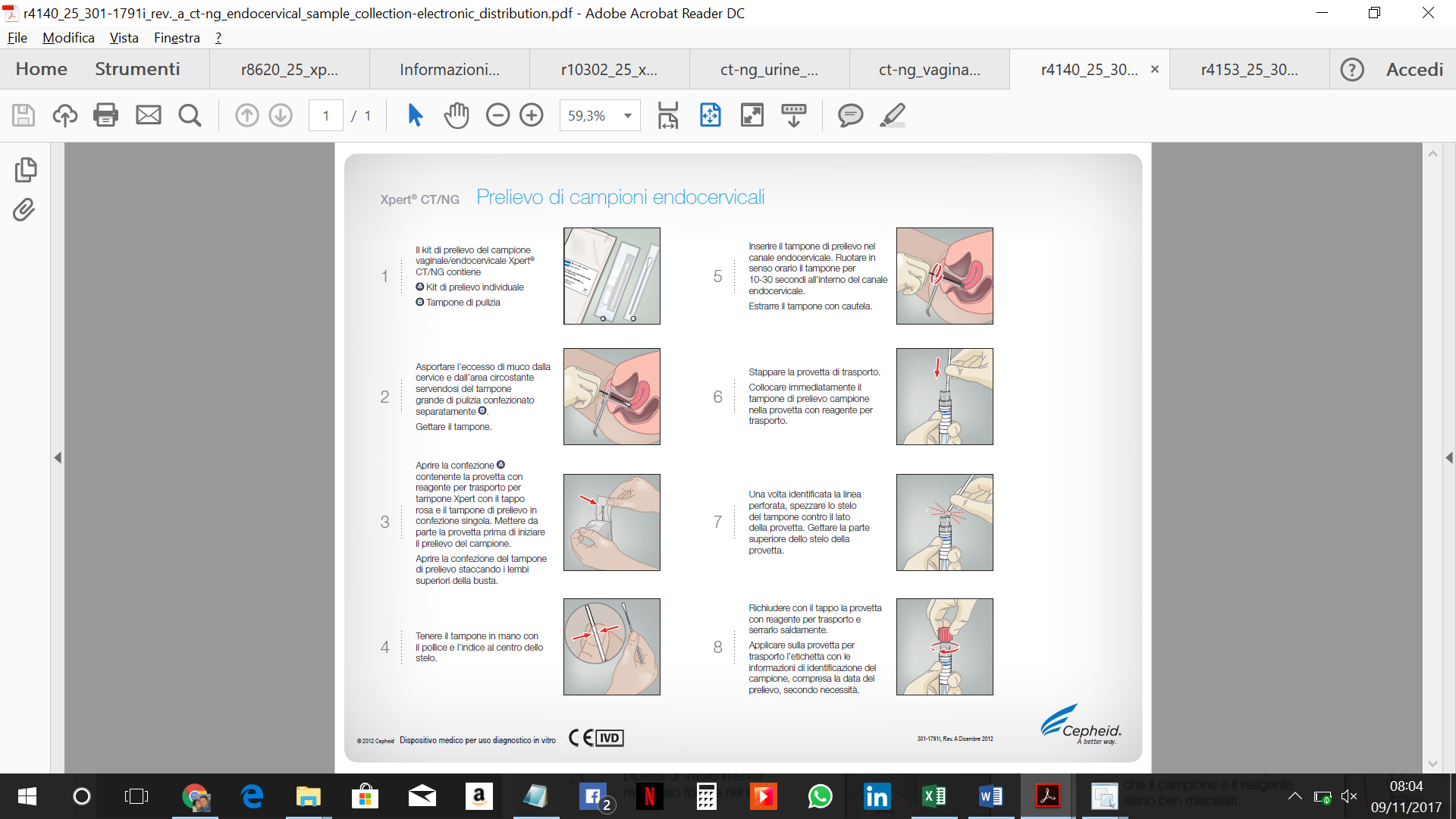Open Calculator from taskbar
Screen dimensions: 1456x819
(x=706, y=796)
